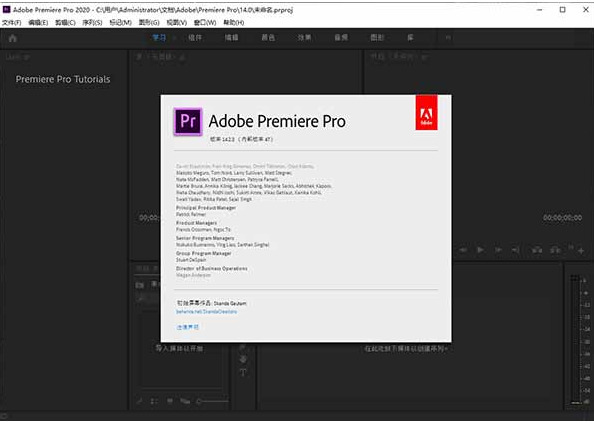Switch to the 编辑 workspace tab

pyautogui.click(x=231, y=37)
